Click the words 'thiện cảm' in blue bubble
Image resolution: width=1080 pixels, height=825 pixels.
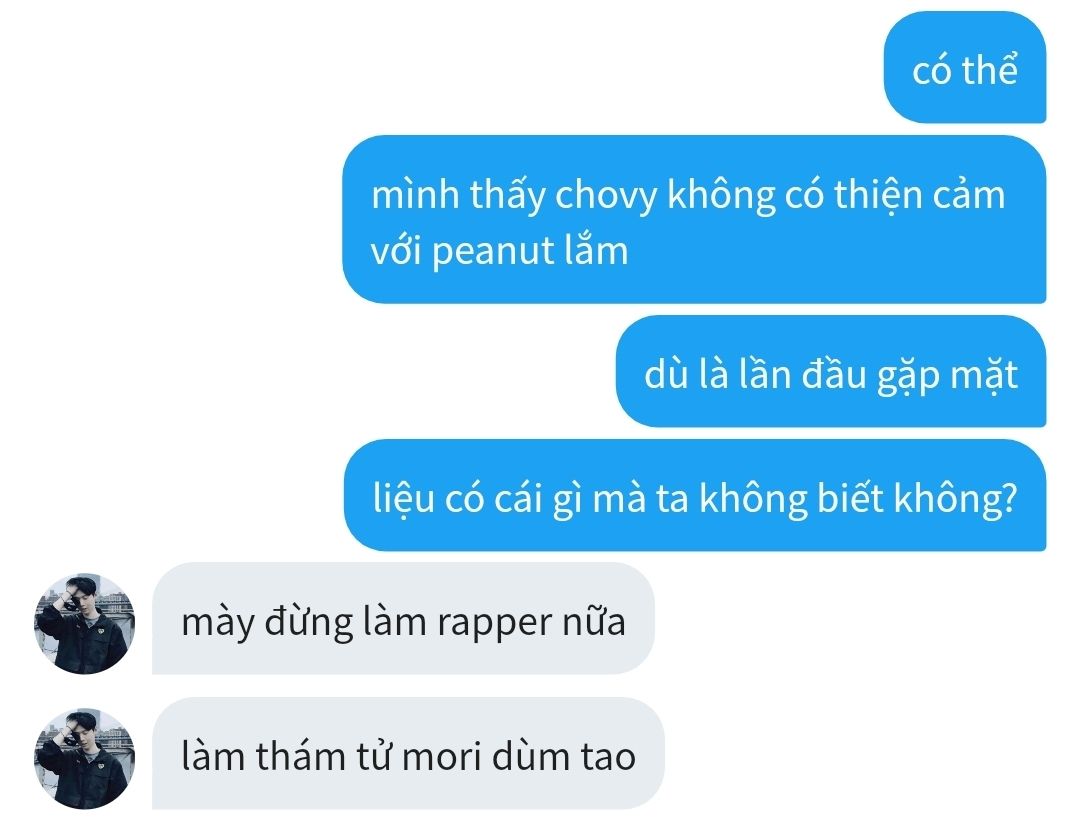click(x=919, y=195)
